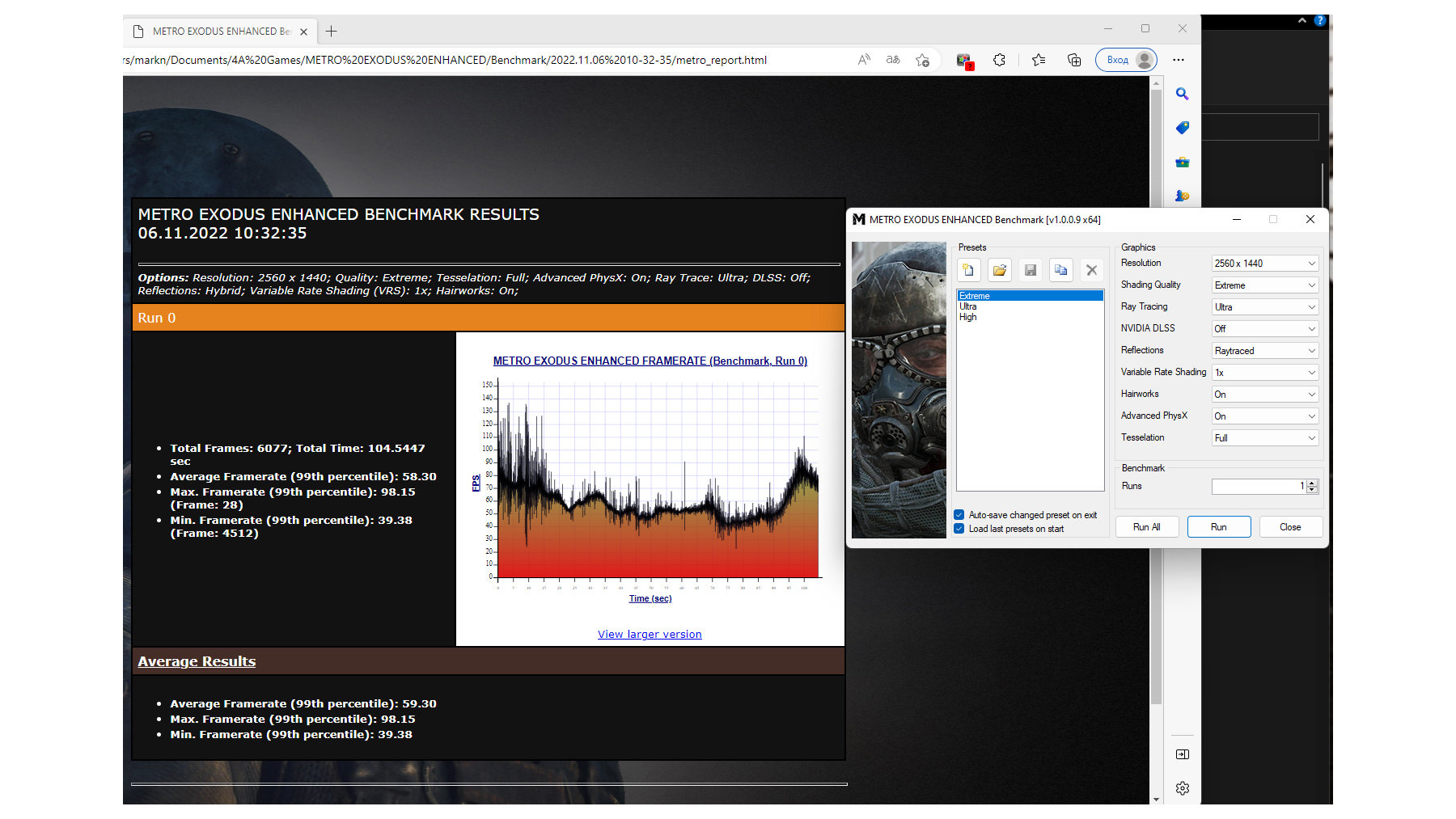Click the Runs number input field
The height and width of the screenshot is (819, 1456).
click(1259, 487)
